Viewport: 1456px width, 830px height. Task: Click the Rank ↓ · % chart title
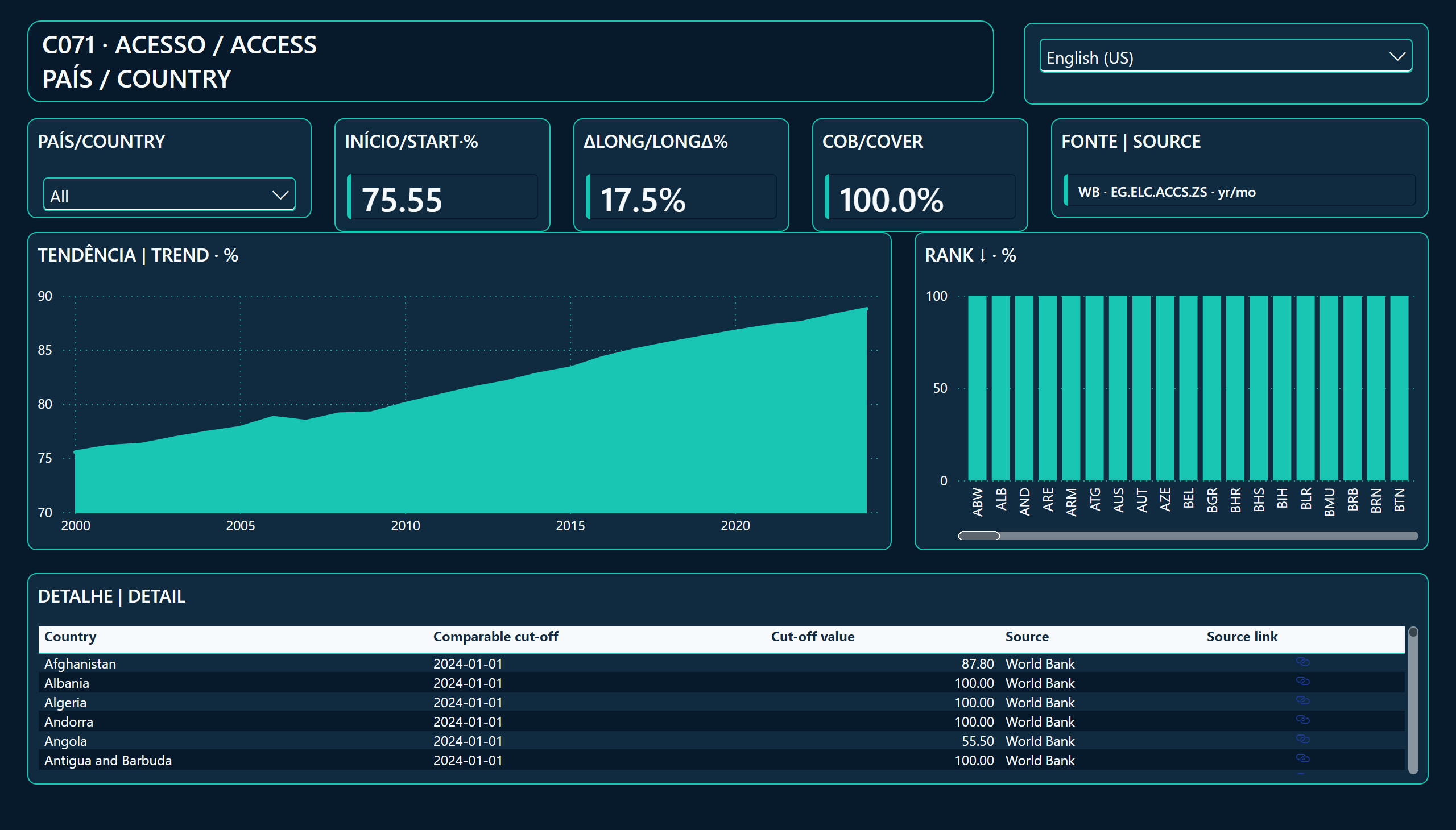970,255
